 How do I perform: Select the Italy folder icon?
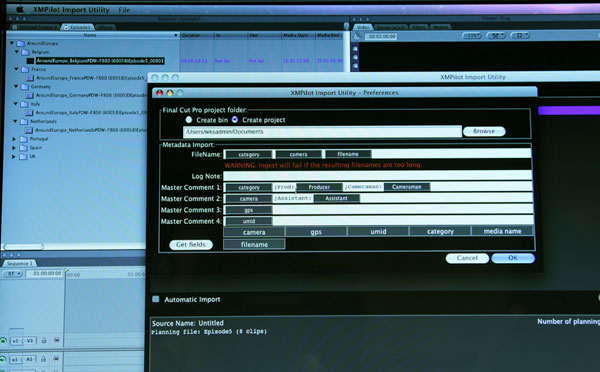[x=24, y=104]
